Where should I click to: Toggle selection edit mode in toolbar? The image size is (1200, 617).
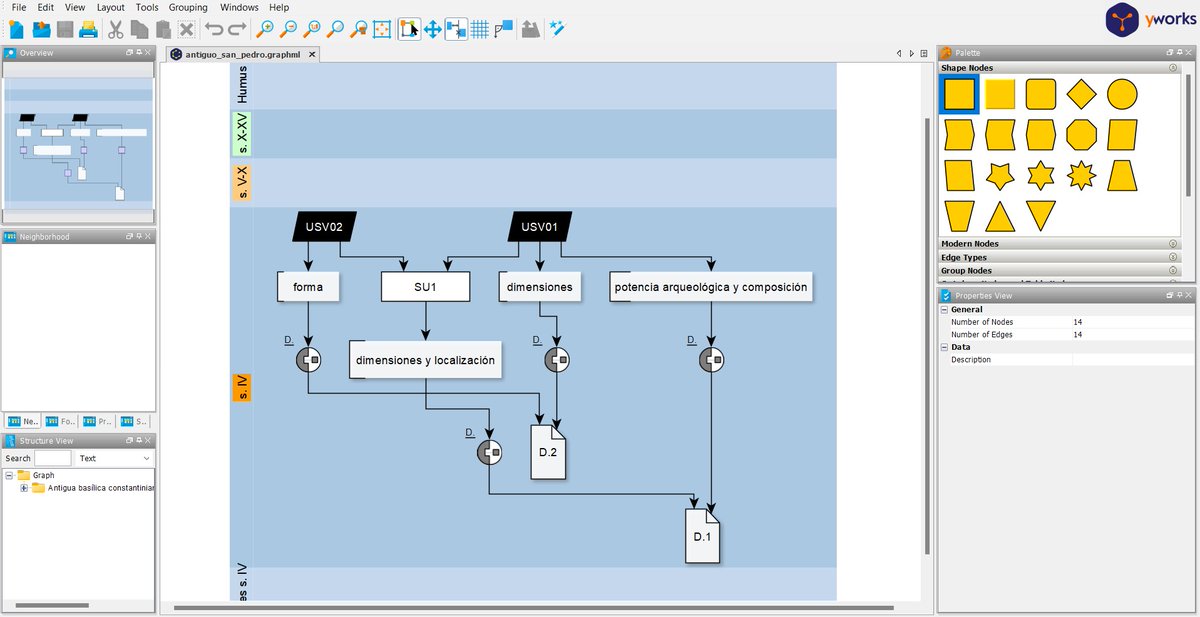pos(409,29)
